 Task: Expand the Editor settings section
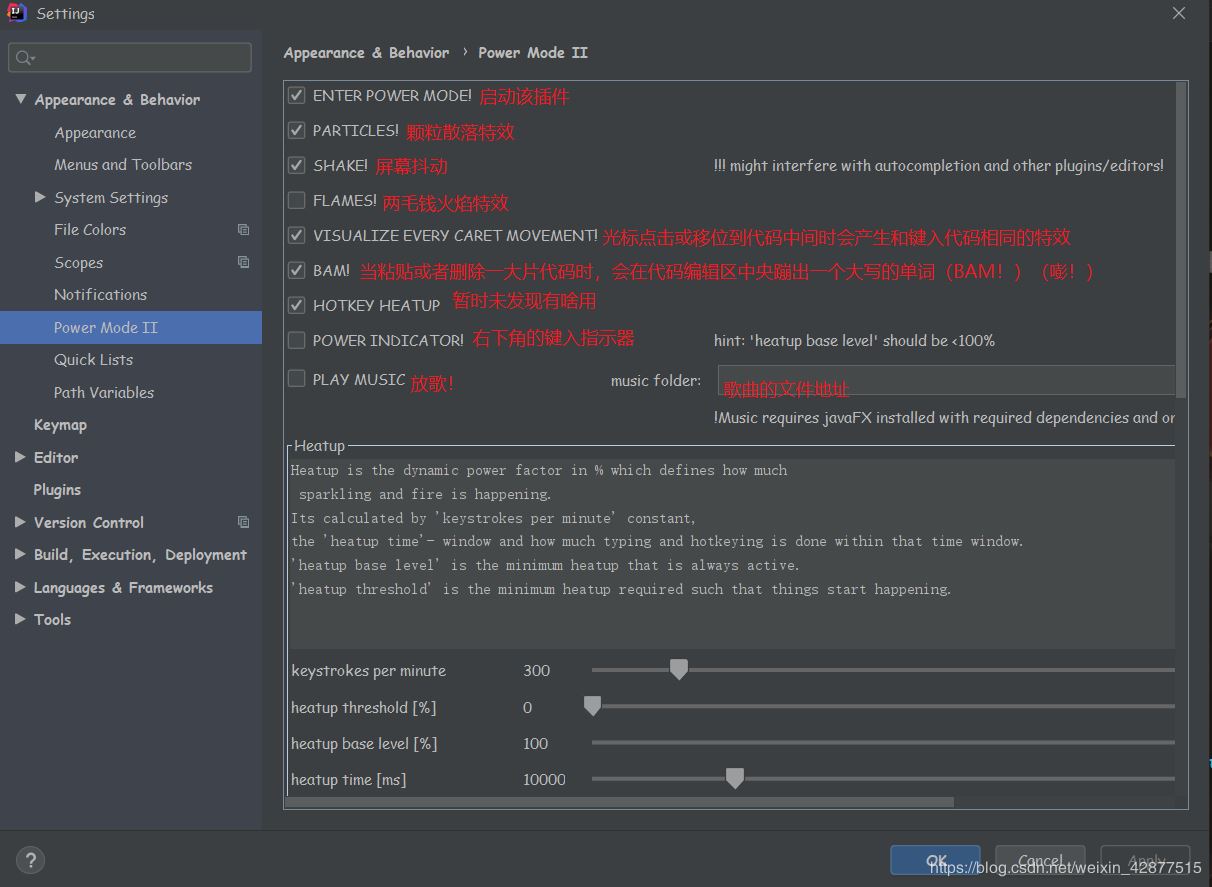(20, 457)
